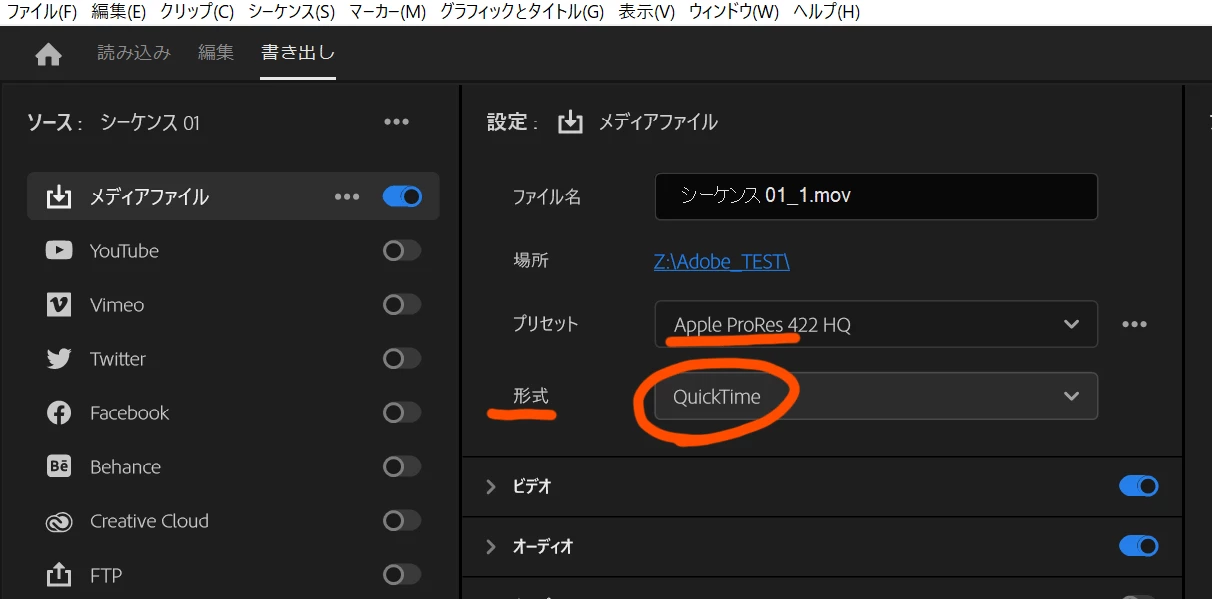Select the FTP destination label
1212x599 pixels.
[x=106, y=575]
